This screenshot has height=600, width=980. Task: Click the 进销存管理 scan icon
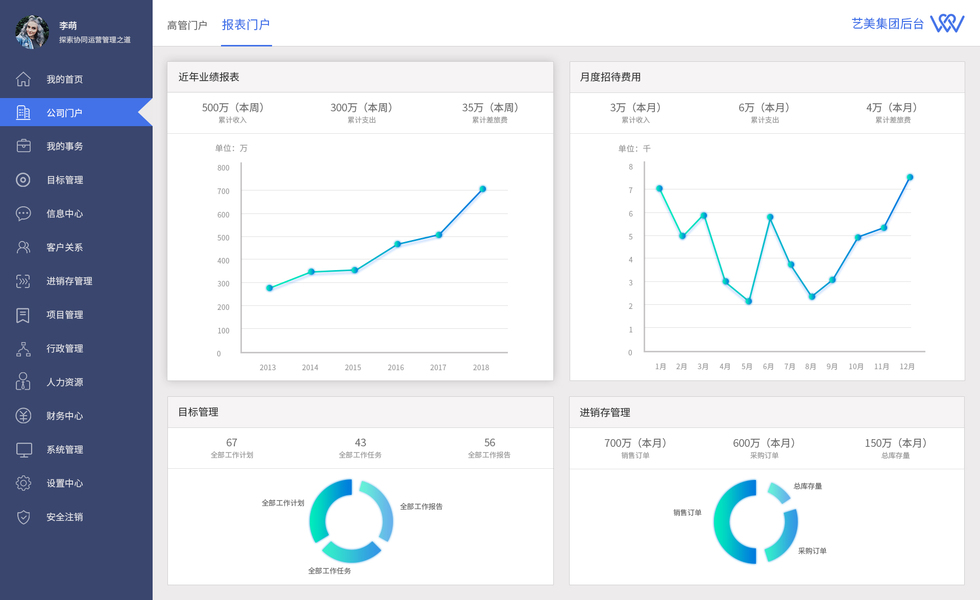pyautogui.click(x=23, y=281)
